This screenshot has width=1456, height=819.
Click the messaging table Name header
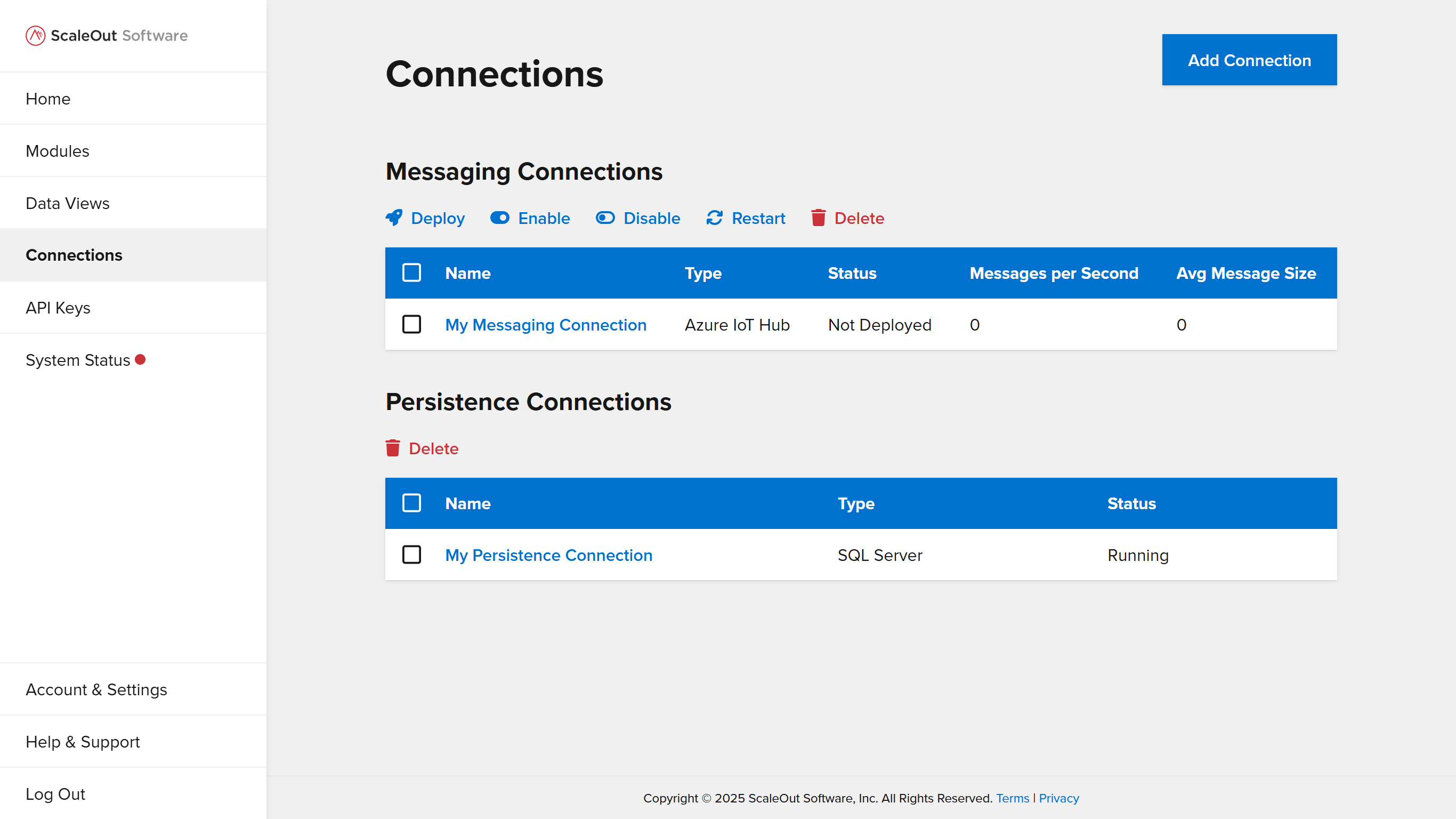pyautogui.click(x=467, y=273)
